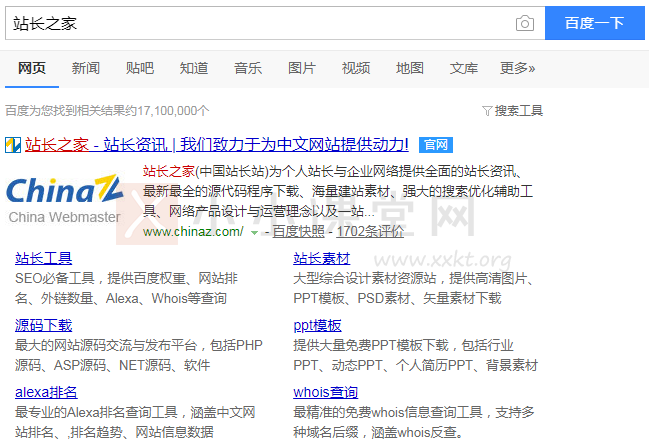
Task: Click description text starting 提供大量免费PPT模板下载
Action: (x=416, y=356)
